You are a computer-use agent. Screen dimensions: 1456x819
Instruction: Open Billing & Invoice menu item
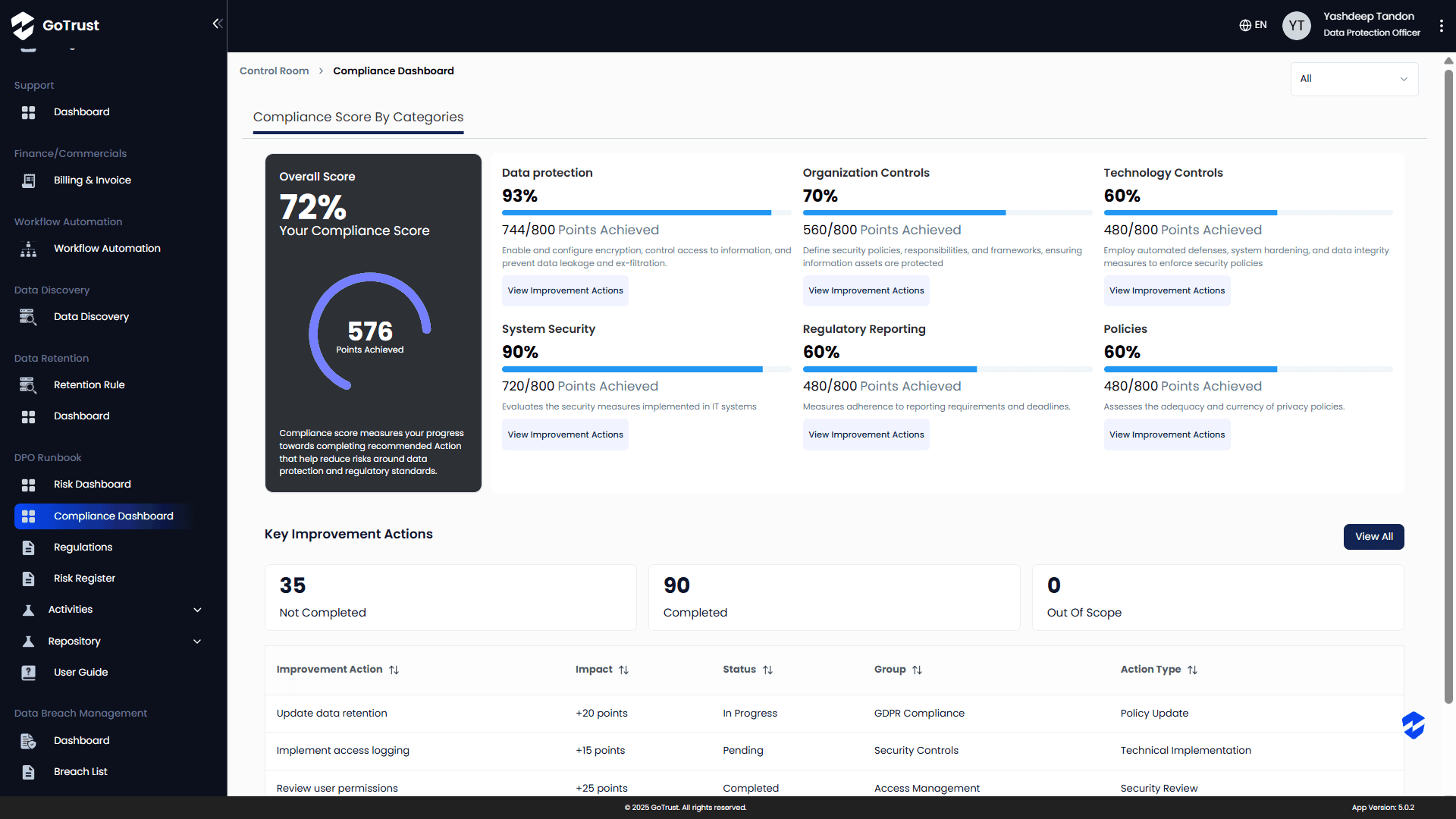click(x=93, y=180)
